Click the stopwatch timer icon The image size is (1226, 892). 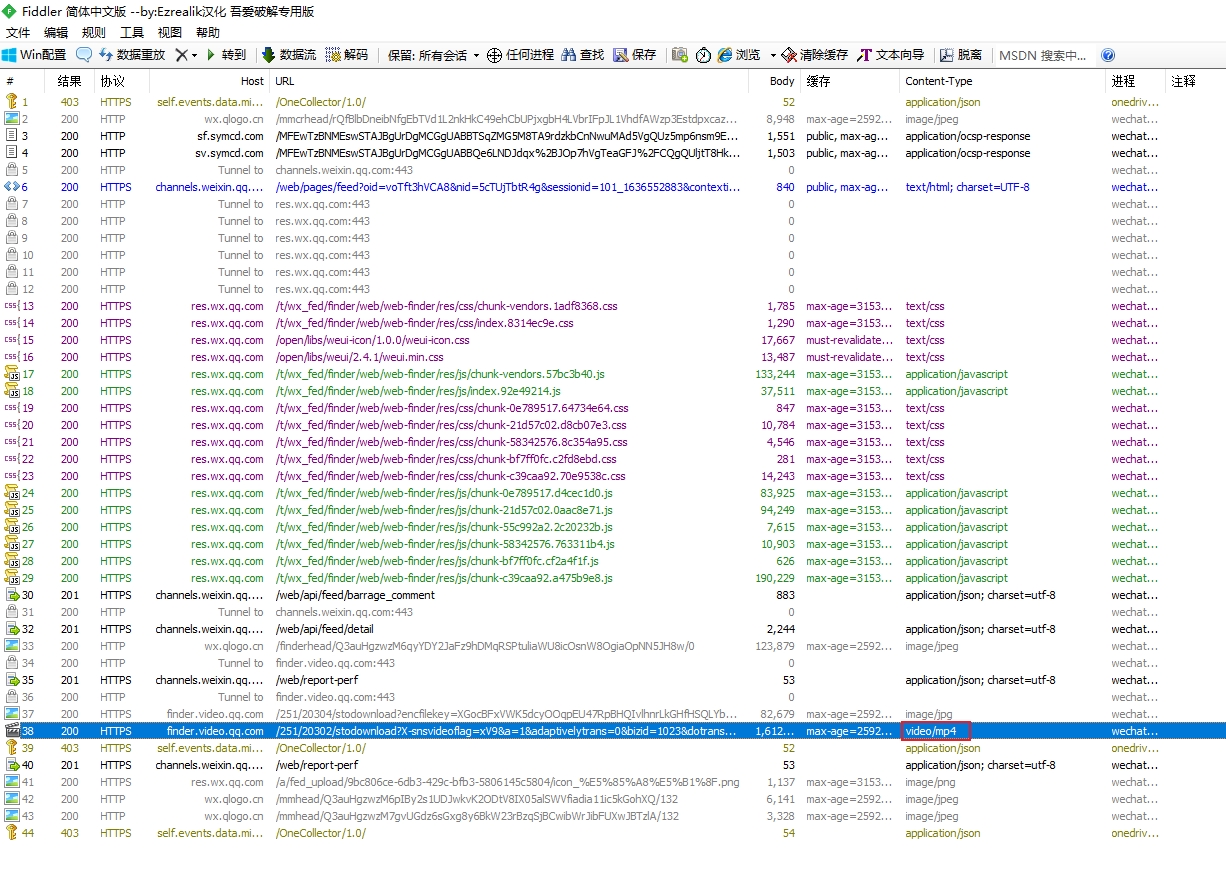click(x=703, y=55)
